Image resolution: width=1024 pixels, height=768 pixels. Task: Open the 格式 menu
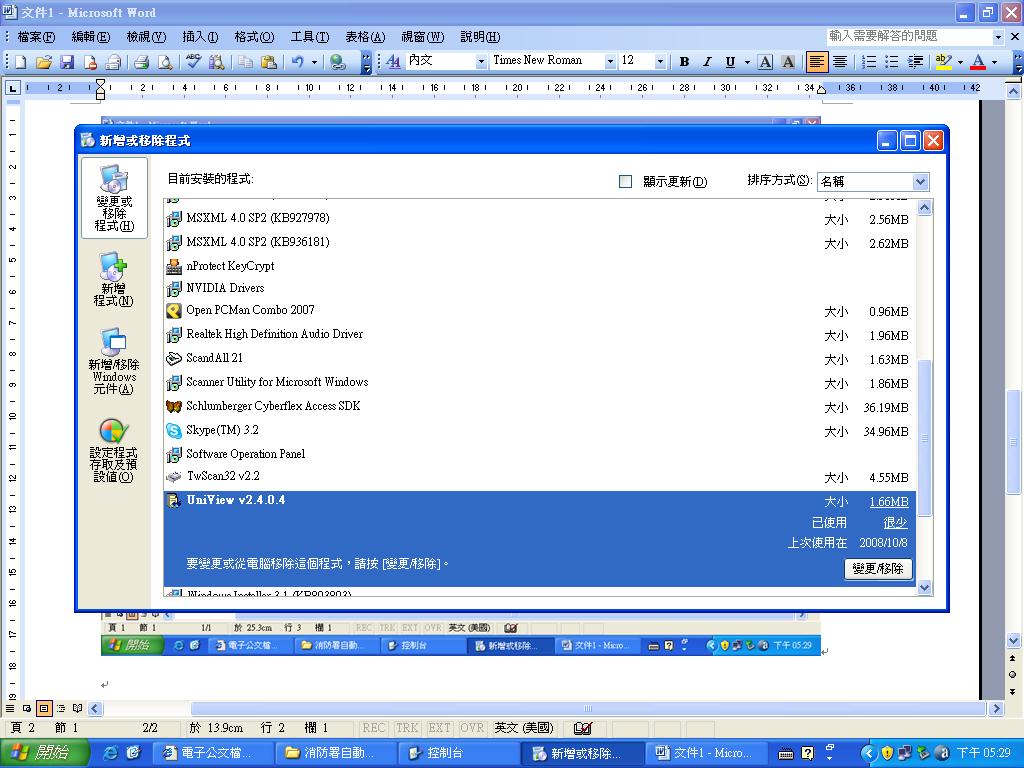[x=254, y=37]
